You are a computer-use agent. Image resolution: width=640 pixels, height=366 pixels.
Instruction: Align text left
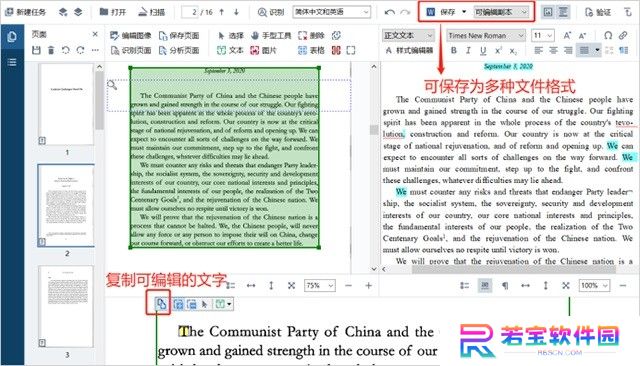[538, 51]
